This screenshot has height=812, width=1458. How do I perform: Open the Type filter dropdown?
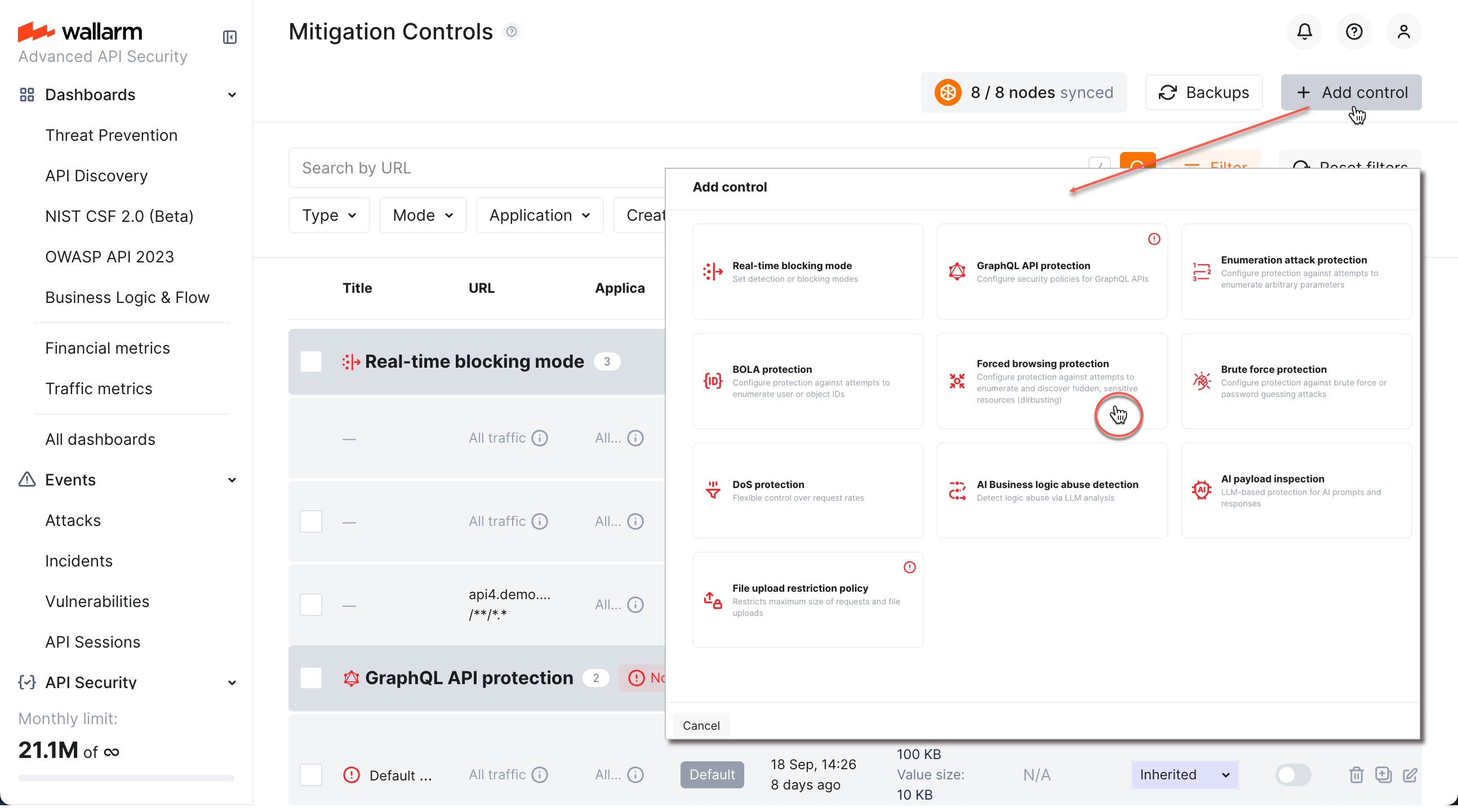pyautogui.click(x=329, y=215)
